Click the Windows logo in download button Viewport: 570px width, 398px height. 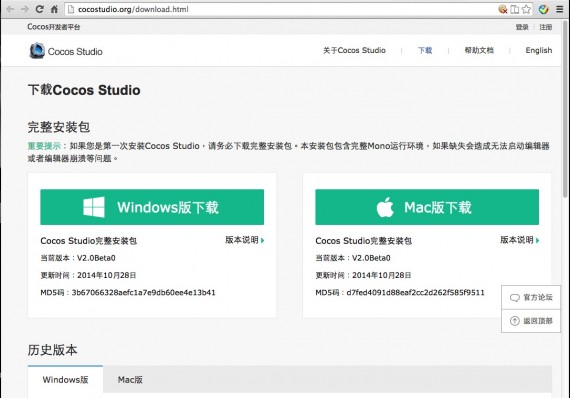click(x=94, y=207)
